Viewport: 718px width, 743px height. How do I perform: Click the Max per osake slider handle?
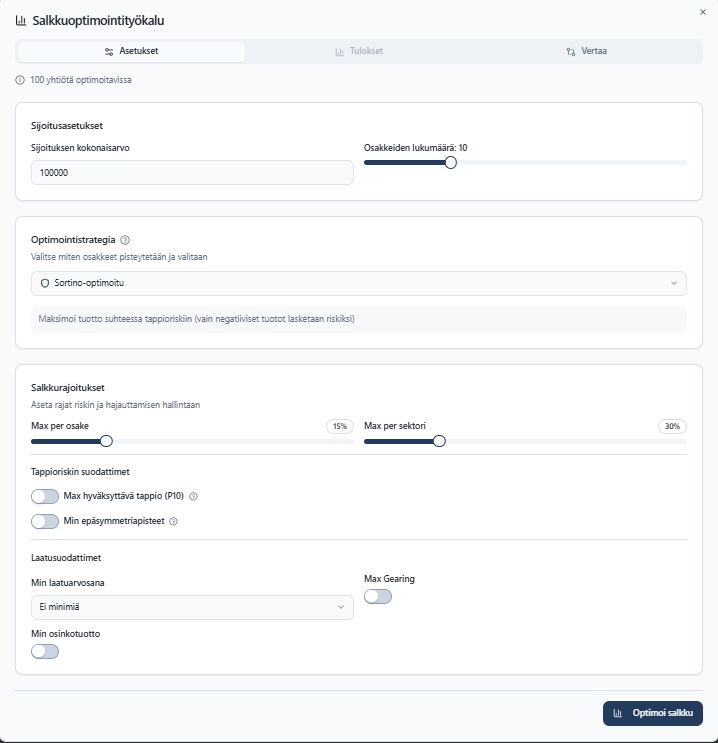[106, 441]
